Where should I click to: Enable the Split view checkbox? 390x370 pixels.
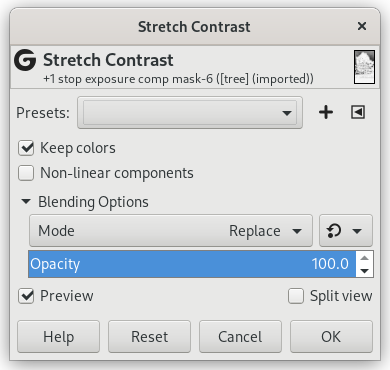tap(296, 296)
